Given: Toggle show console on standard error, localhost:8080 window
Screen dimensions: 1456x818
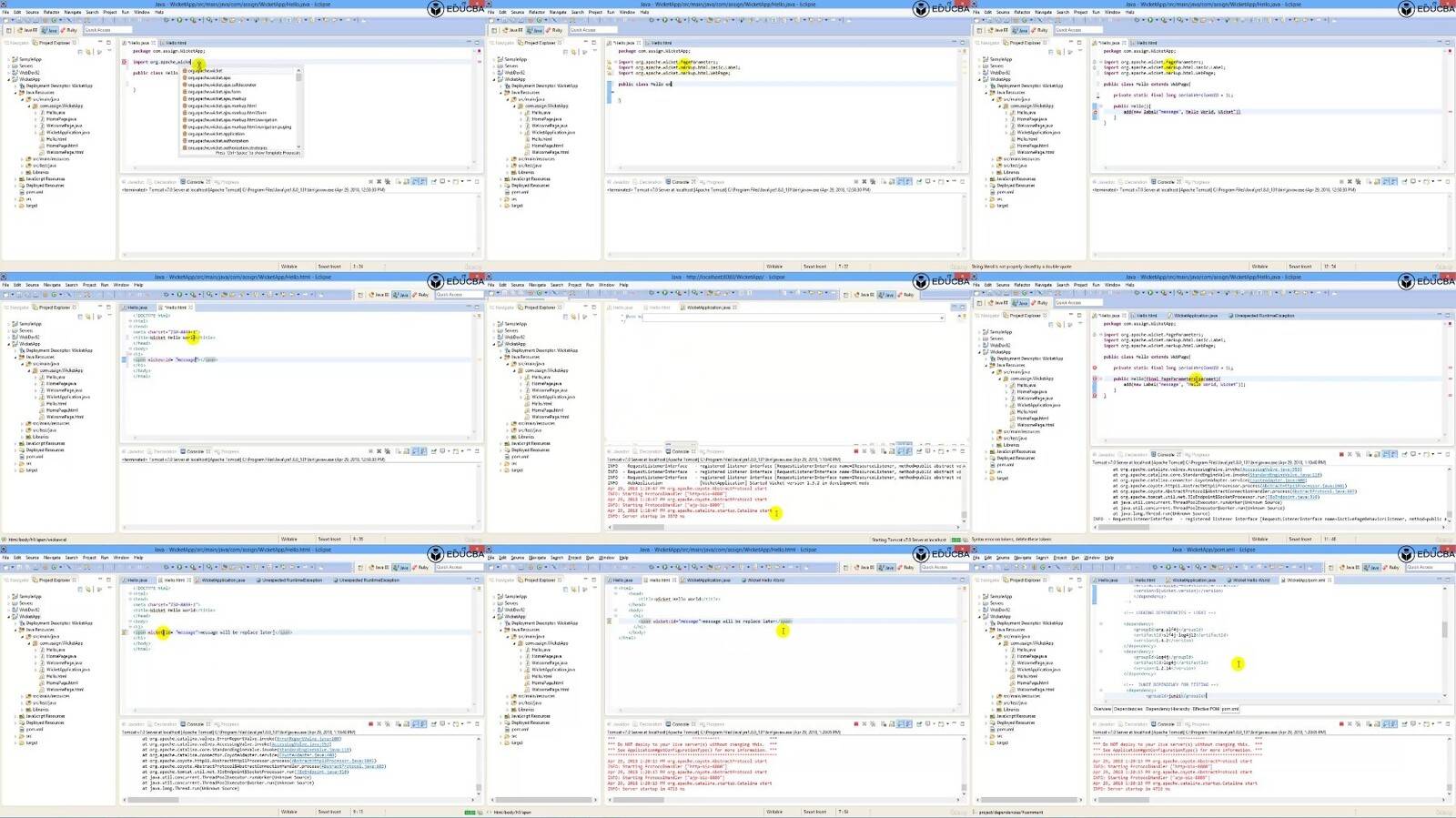Looking at the screenshot, I should [908, 451].
